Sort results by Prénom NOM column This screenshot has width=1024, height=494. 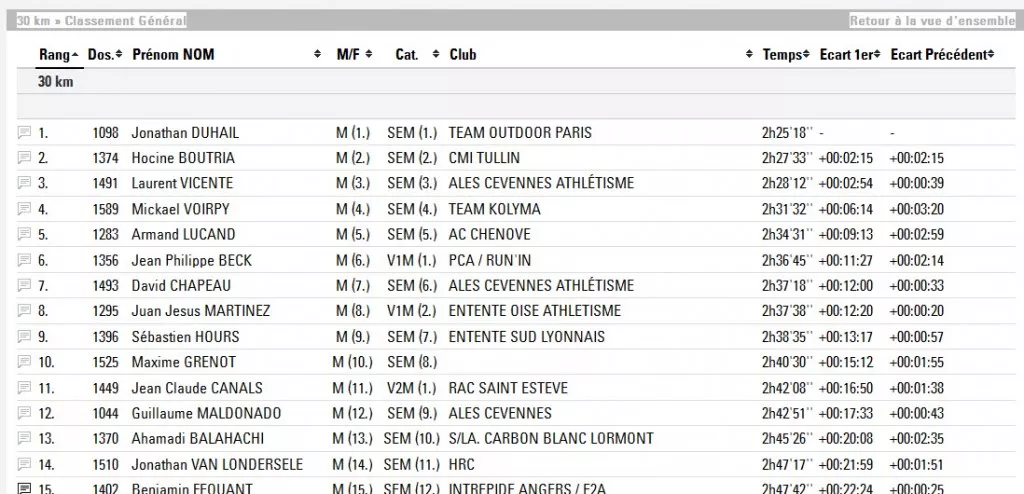pyautogui.click(x=227, y=55)
